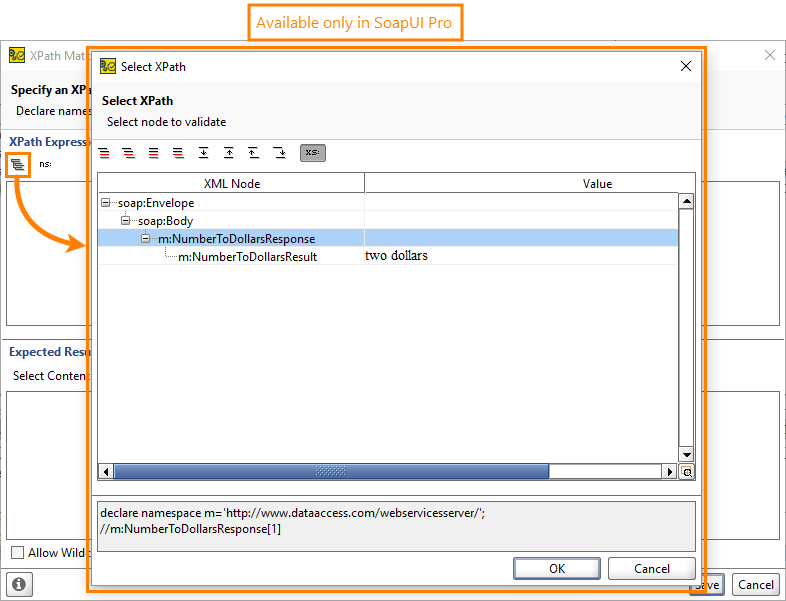Click the up-arrow-between-two-bars toolbar icon
Viewport: 786px width, 601px height.
pos(229,153)
